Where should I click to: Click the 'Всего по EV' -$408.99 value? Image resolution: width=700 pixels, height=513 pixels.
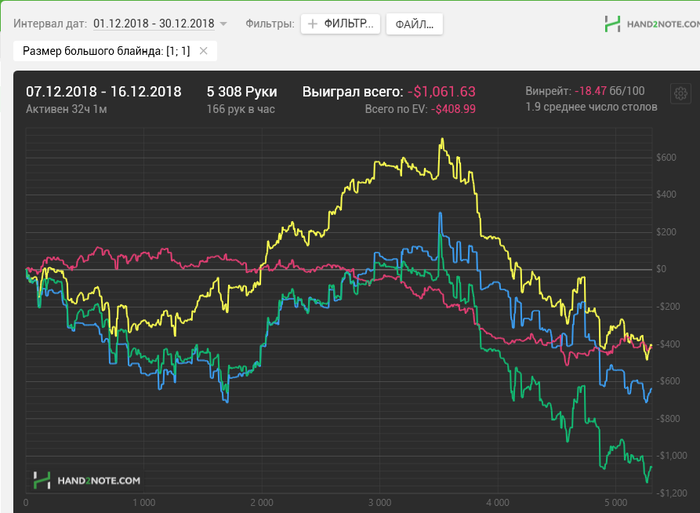tap(453, 109)
